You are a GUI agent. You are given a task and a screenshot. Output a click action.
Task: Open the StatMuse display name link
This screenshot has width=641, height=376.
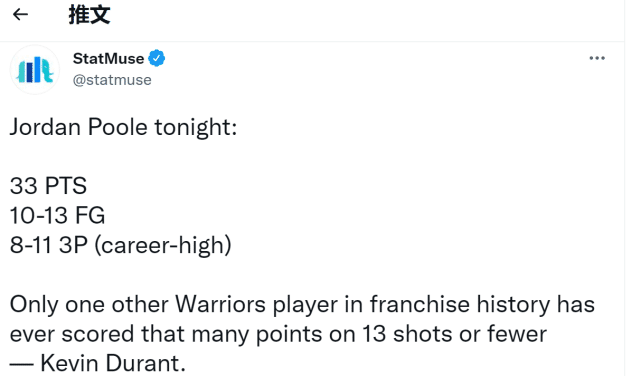click(108, 58)
